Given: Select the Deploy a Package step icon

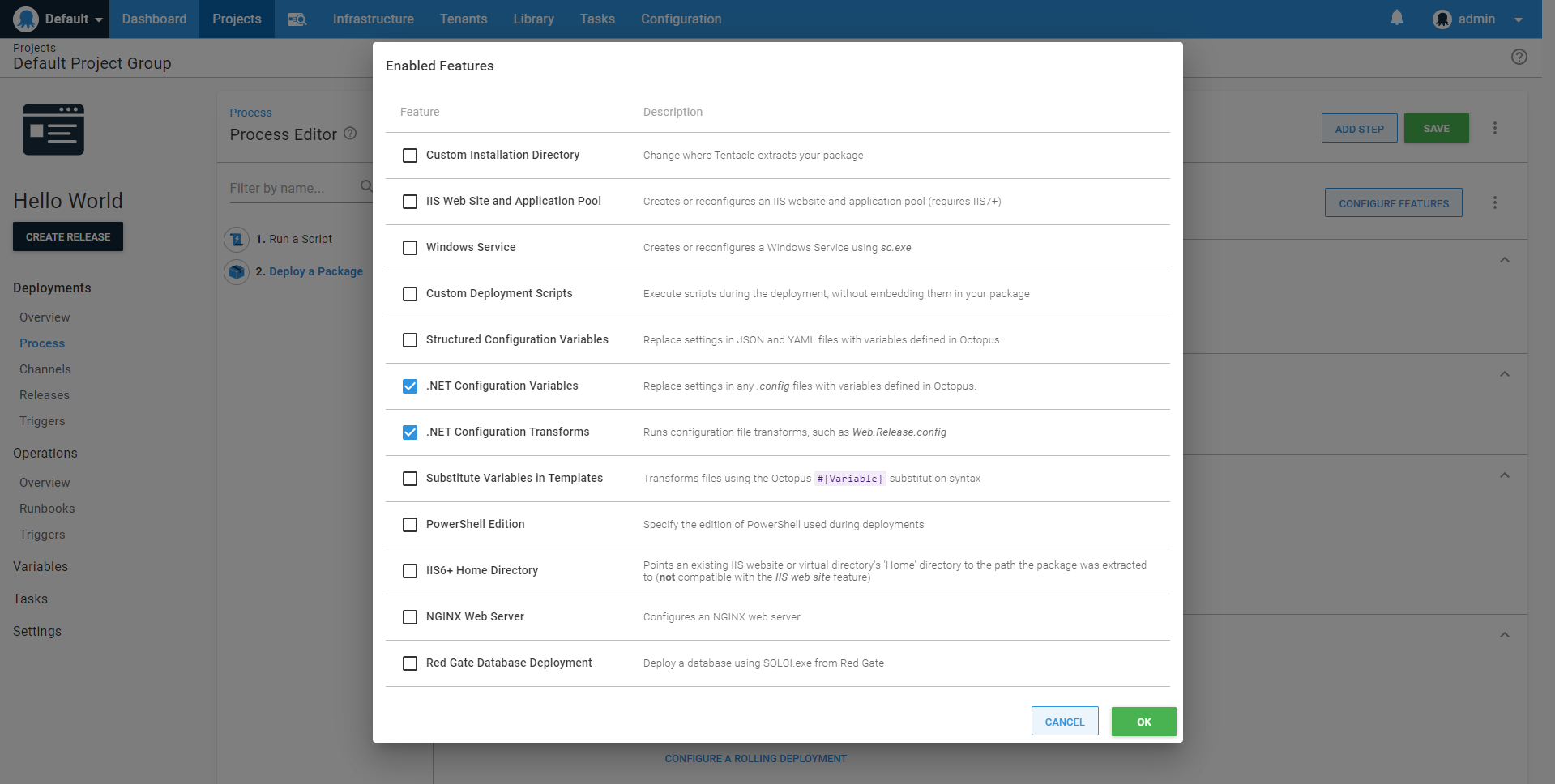Looking at the screenshot, I should coord(236,271).
